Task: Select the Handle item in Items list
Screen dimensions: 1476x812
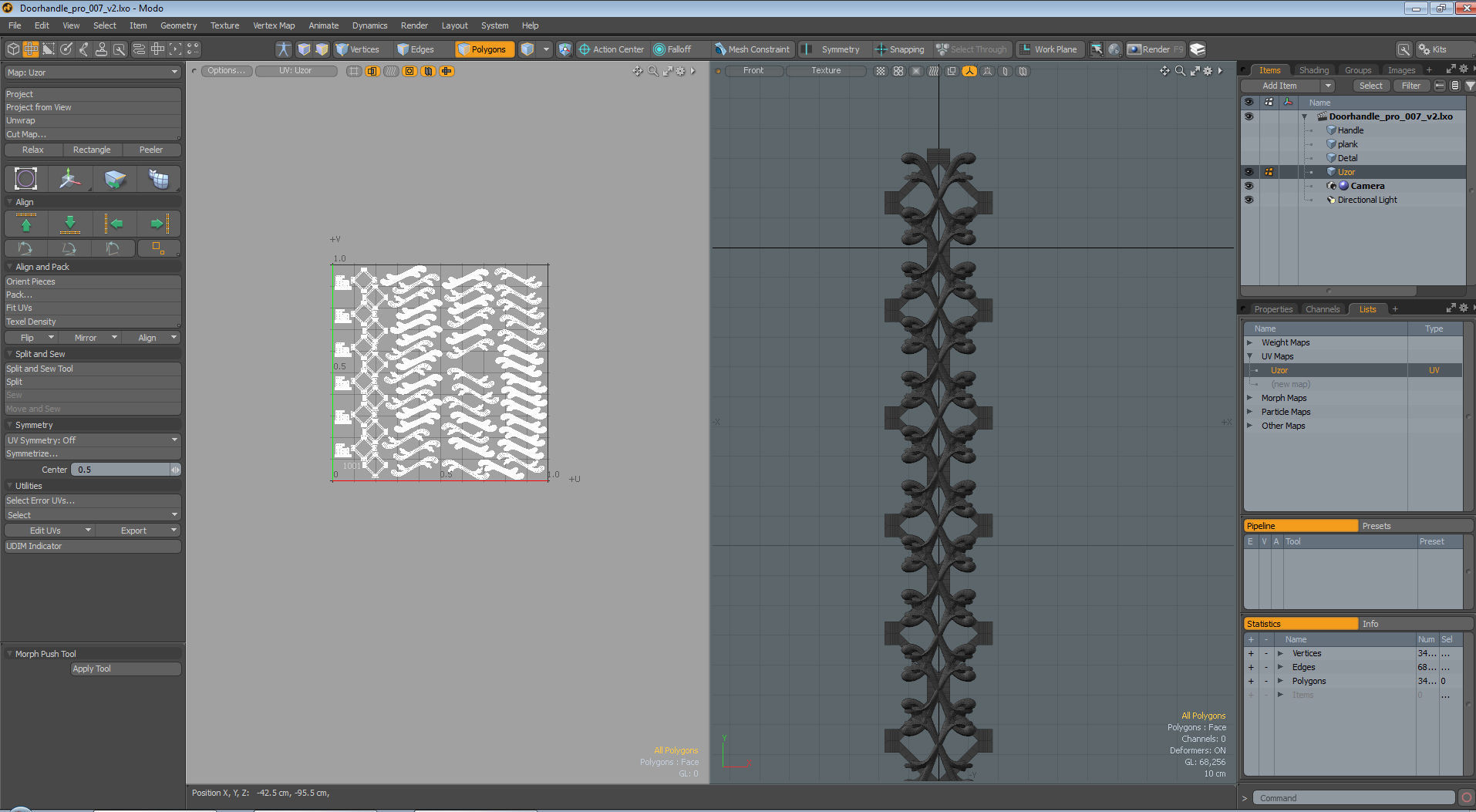Action: coord(1350,130)
